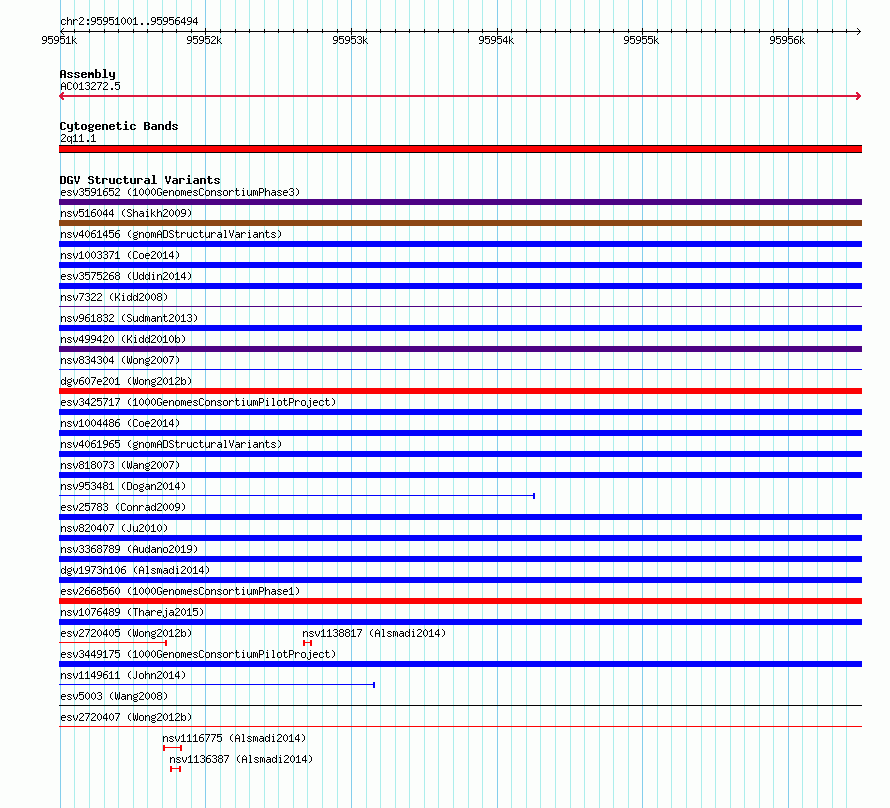Image resolution: width=890 pixels, height=808 pixels.
Task: Click the brown nsv516044 variant bar
Action: point(460,223)
